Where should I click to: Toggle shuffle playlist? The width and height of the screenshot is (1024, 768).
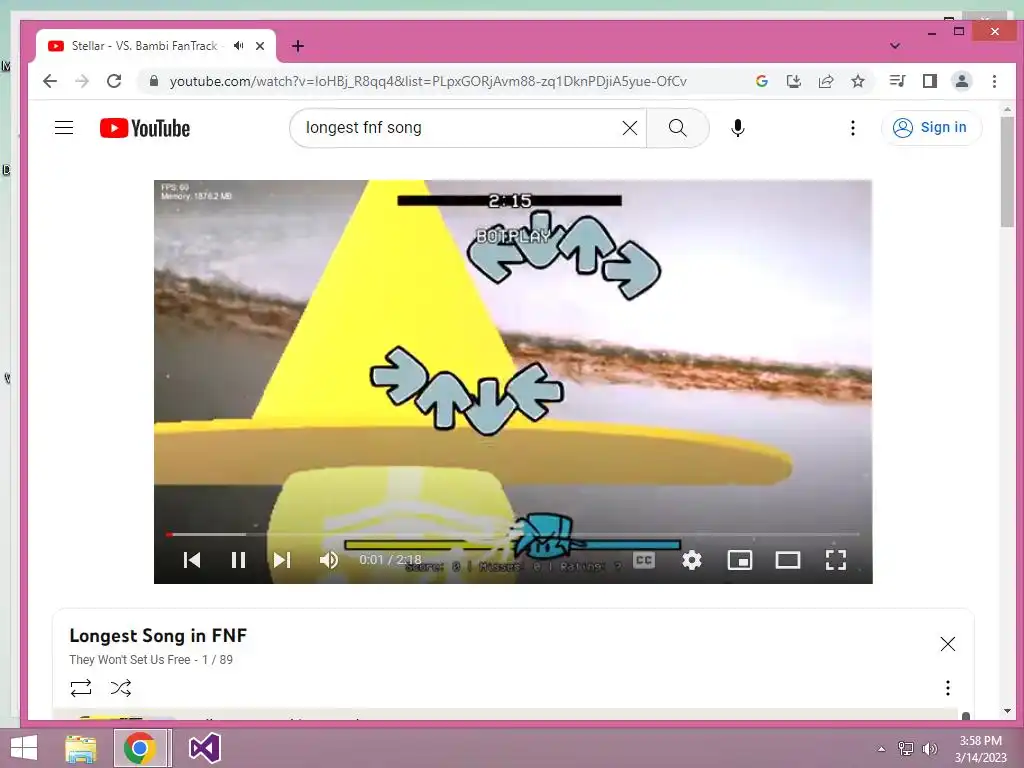coord(121,688)
